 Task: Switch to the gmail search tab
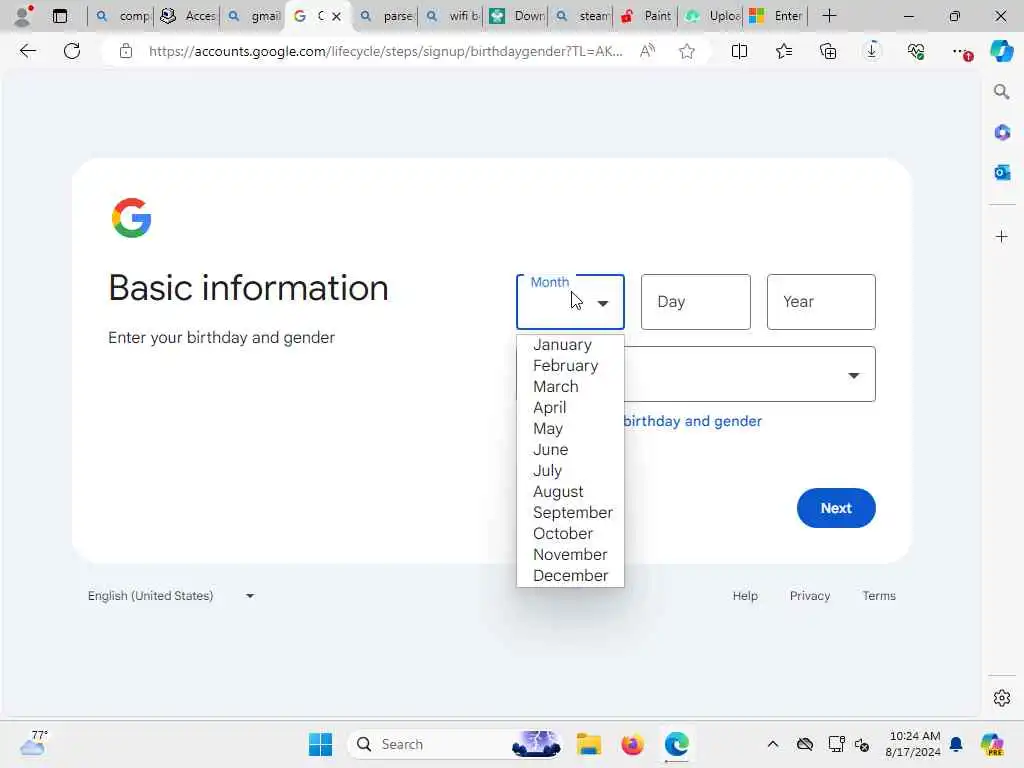pyautogui.click(x=254, y=16)
